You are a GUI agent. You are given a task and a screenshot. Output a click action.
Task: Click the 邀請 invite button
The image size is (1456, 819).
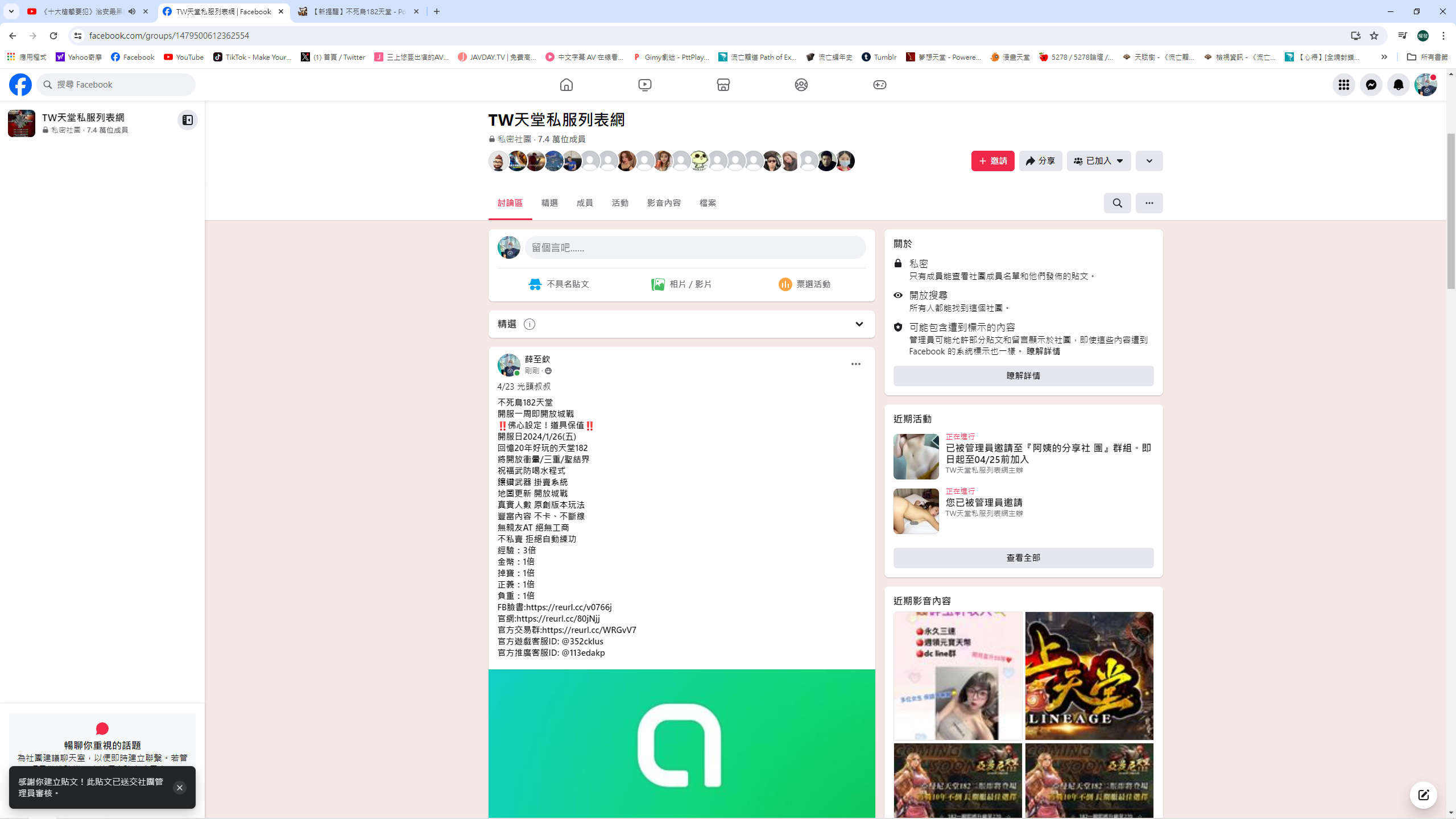[993, 161]
